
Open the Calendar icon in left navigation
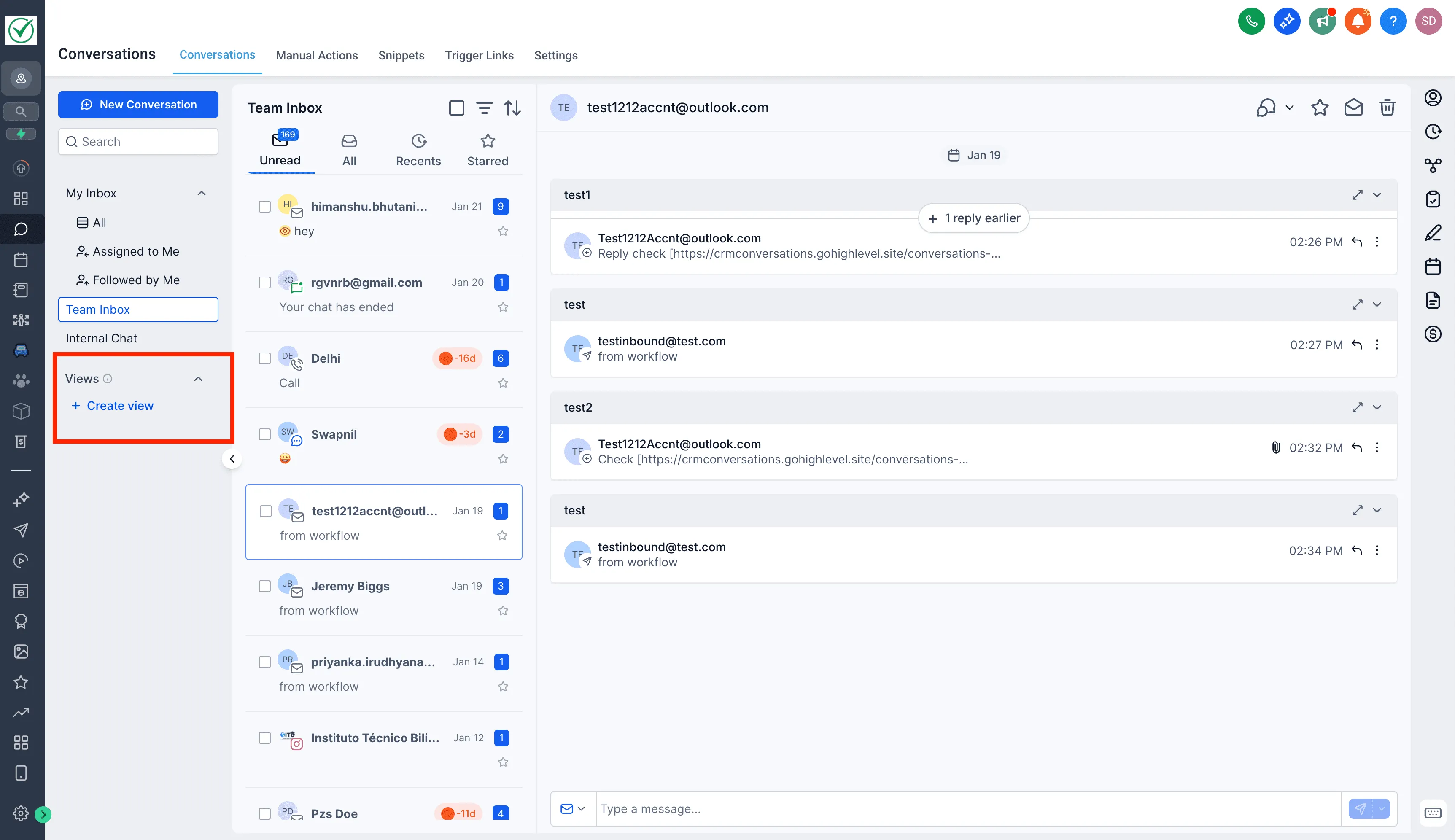(x=22, y=259)
